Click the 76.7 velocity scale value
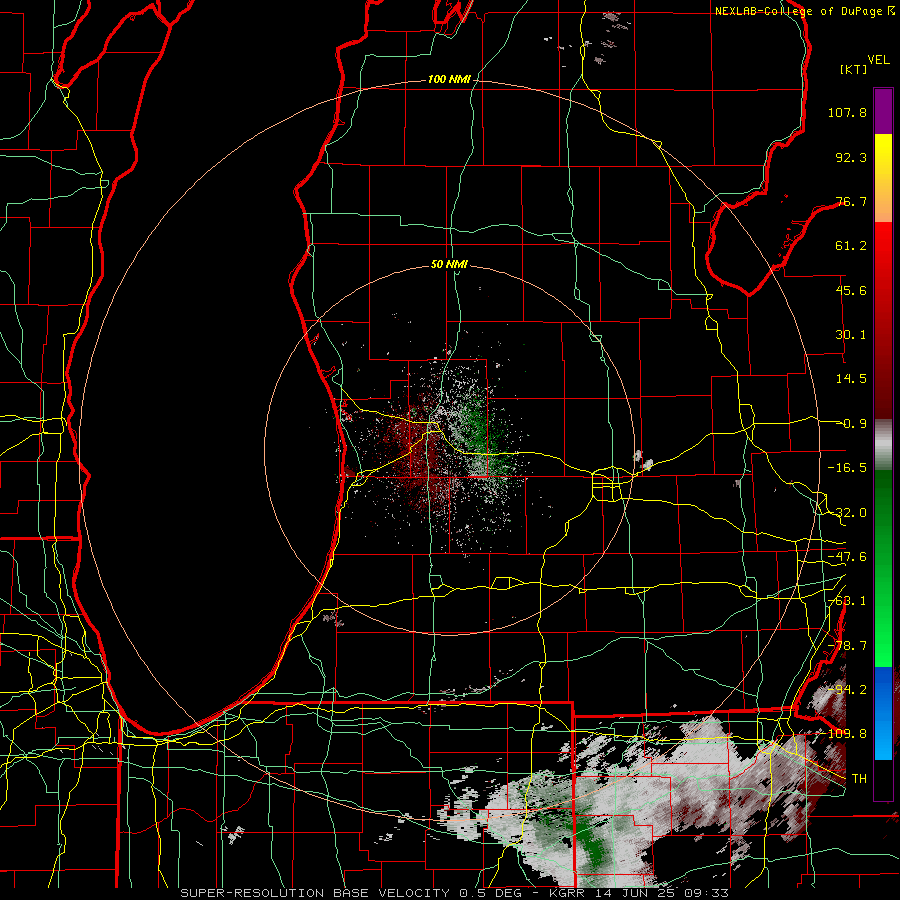900x900 pixels. [x=851, y=201]
